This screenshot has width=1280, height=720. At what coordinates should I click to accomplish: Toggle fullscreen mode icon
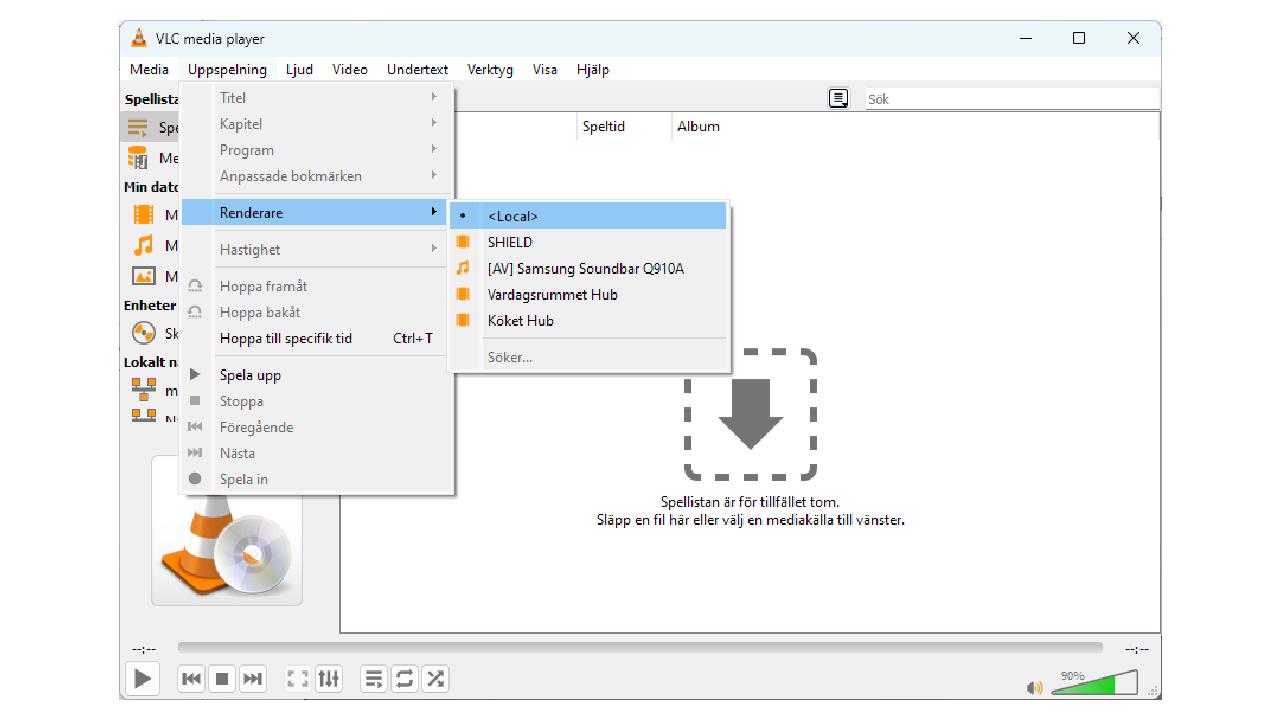point(297,679)
